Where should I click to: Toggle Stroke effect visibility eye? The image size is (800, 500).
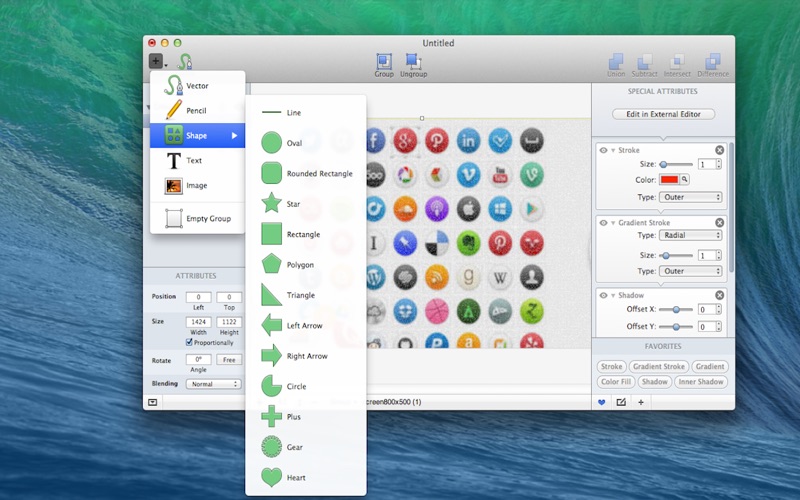603,151
